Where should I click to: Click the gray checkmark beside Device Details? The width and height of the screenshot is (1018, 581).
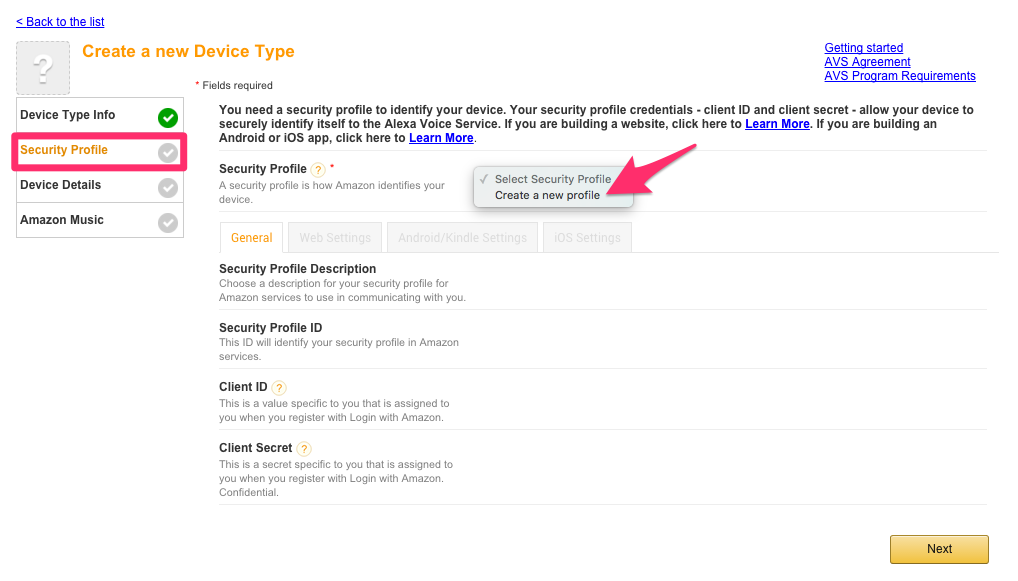[x=168, y=188]
